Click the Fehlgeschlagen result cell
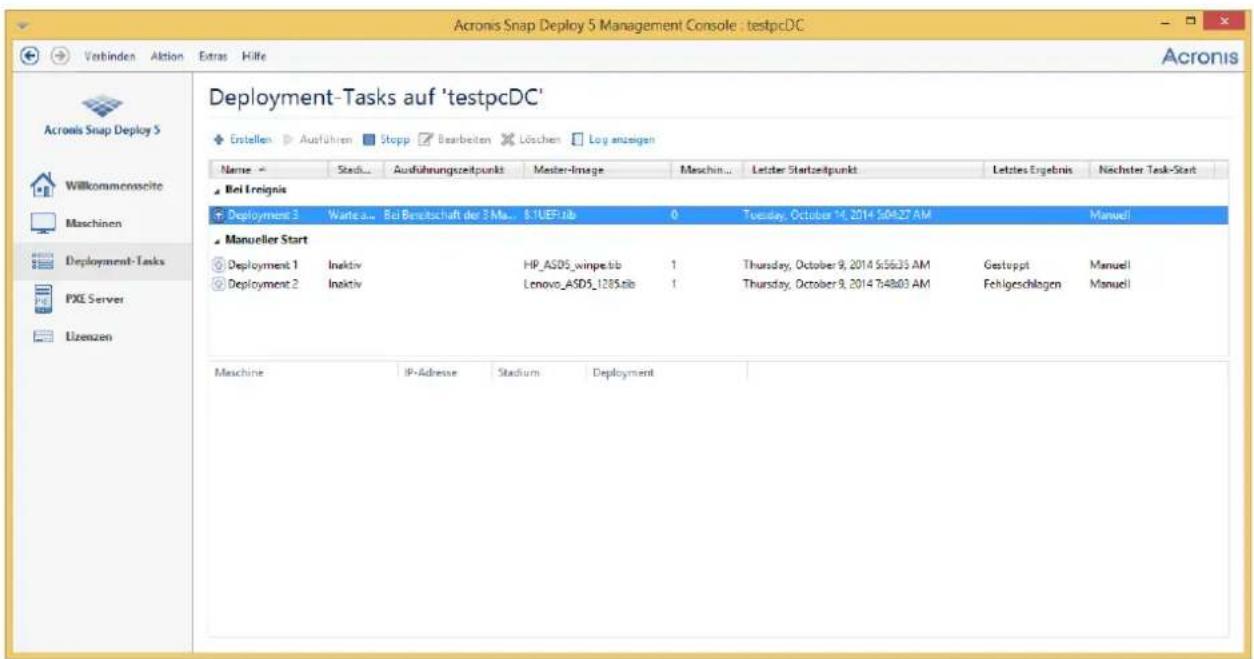The height and width of the screenshot is (659, 1254). pos(1020,283)
